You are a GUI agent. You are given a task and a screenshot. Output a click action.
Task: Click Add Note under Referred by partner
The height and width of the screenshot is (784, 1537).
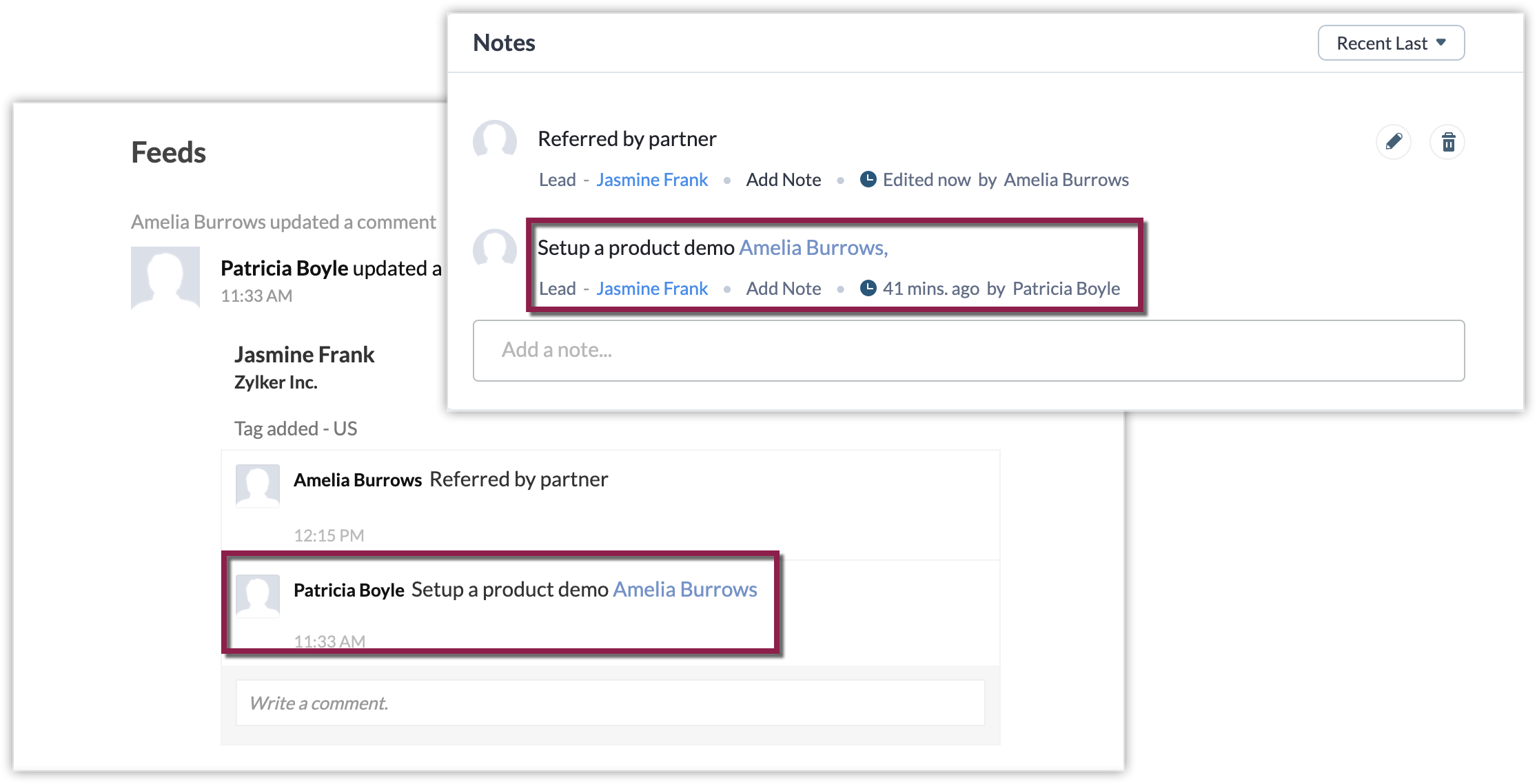[x=783, y=180]
